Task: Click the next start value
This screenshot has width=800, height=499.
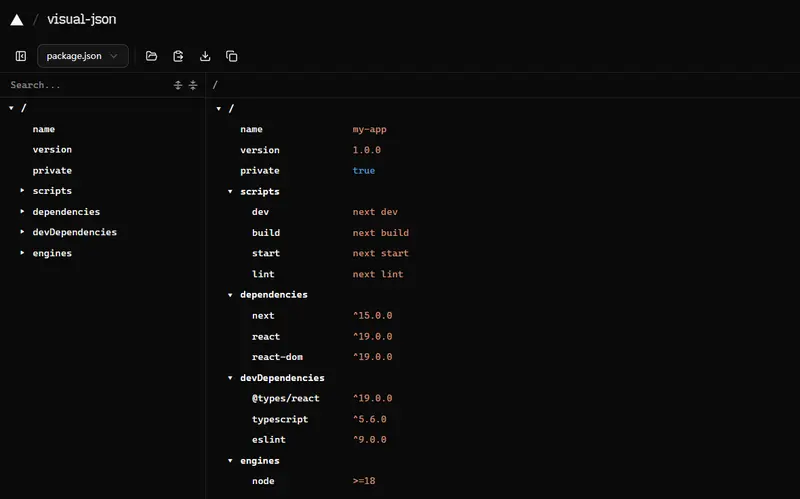Action: [381, 253]
